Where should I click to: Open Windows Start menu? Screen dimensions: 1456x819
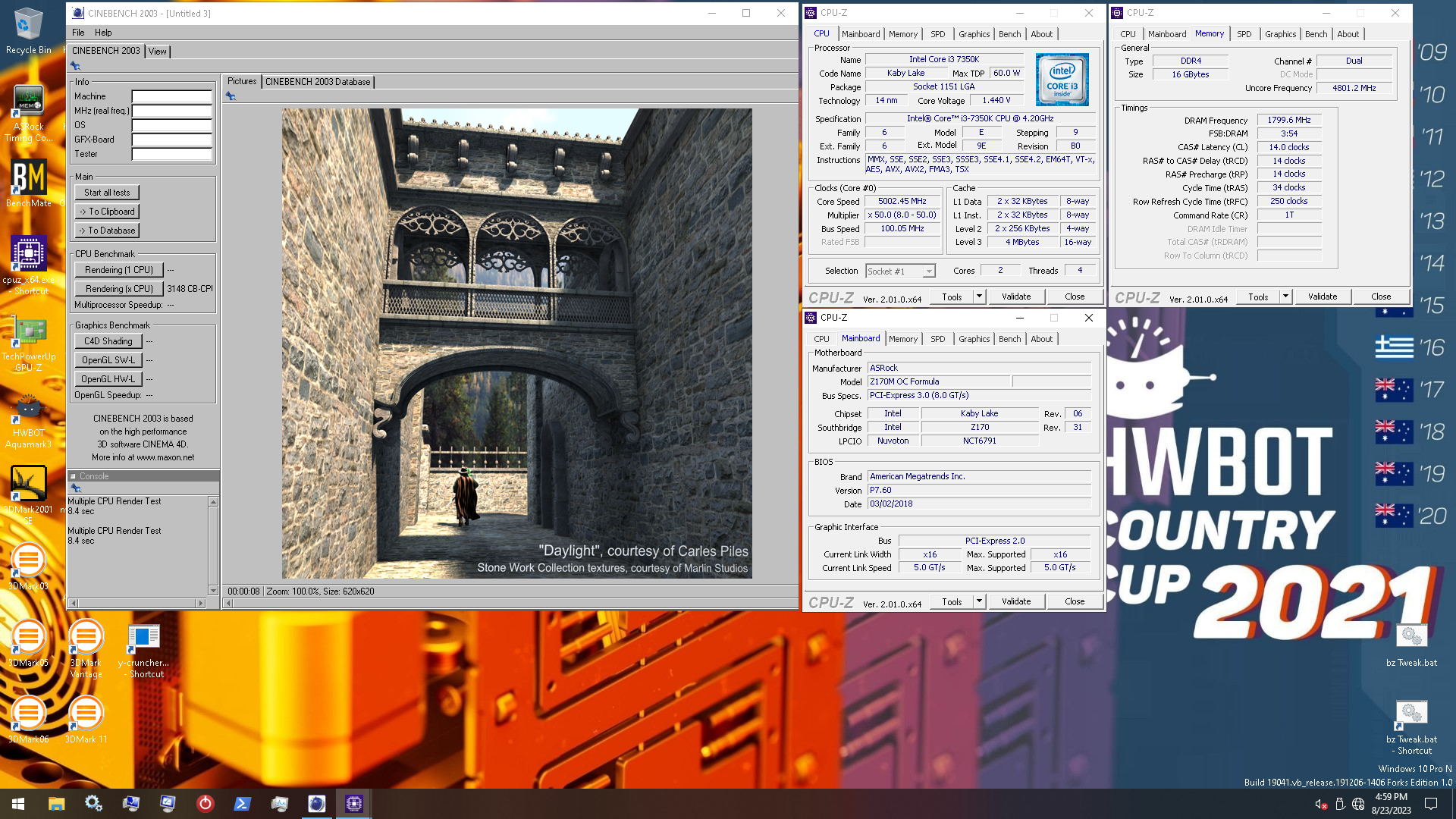(18, 804)
